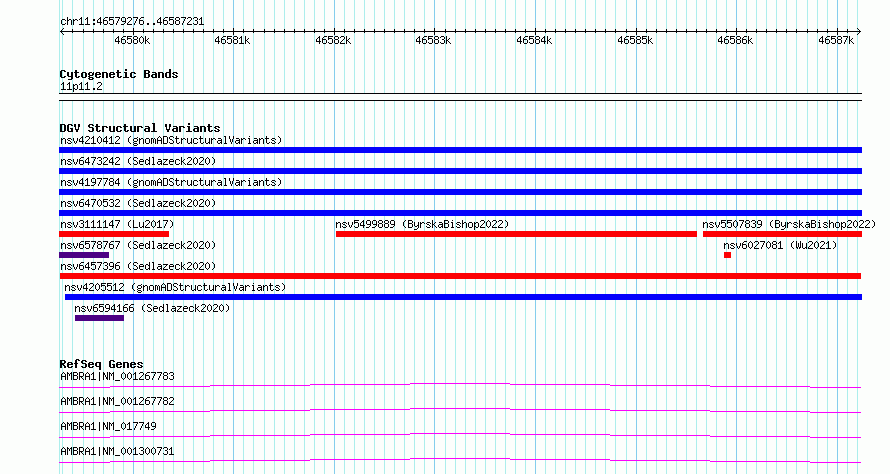Click the right arrowhead of the ruler

tap(859, 32)
